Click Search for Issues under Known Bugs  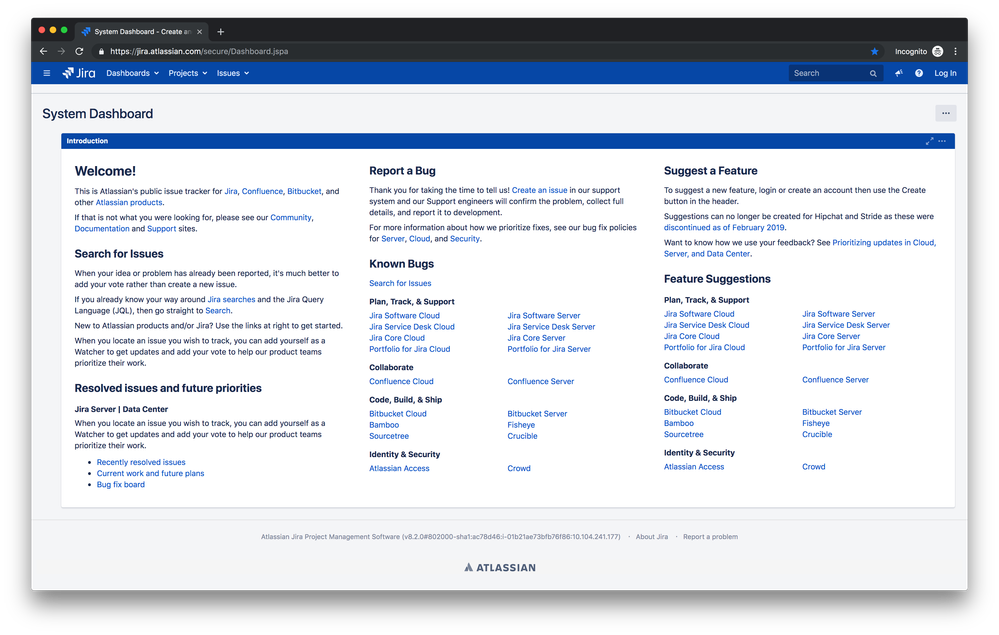[400, 283]
